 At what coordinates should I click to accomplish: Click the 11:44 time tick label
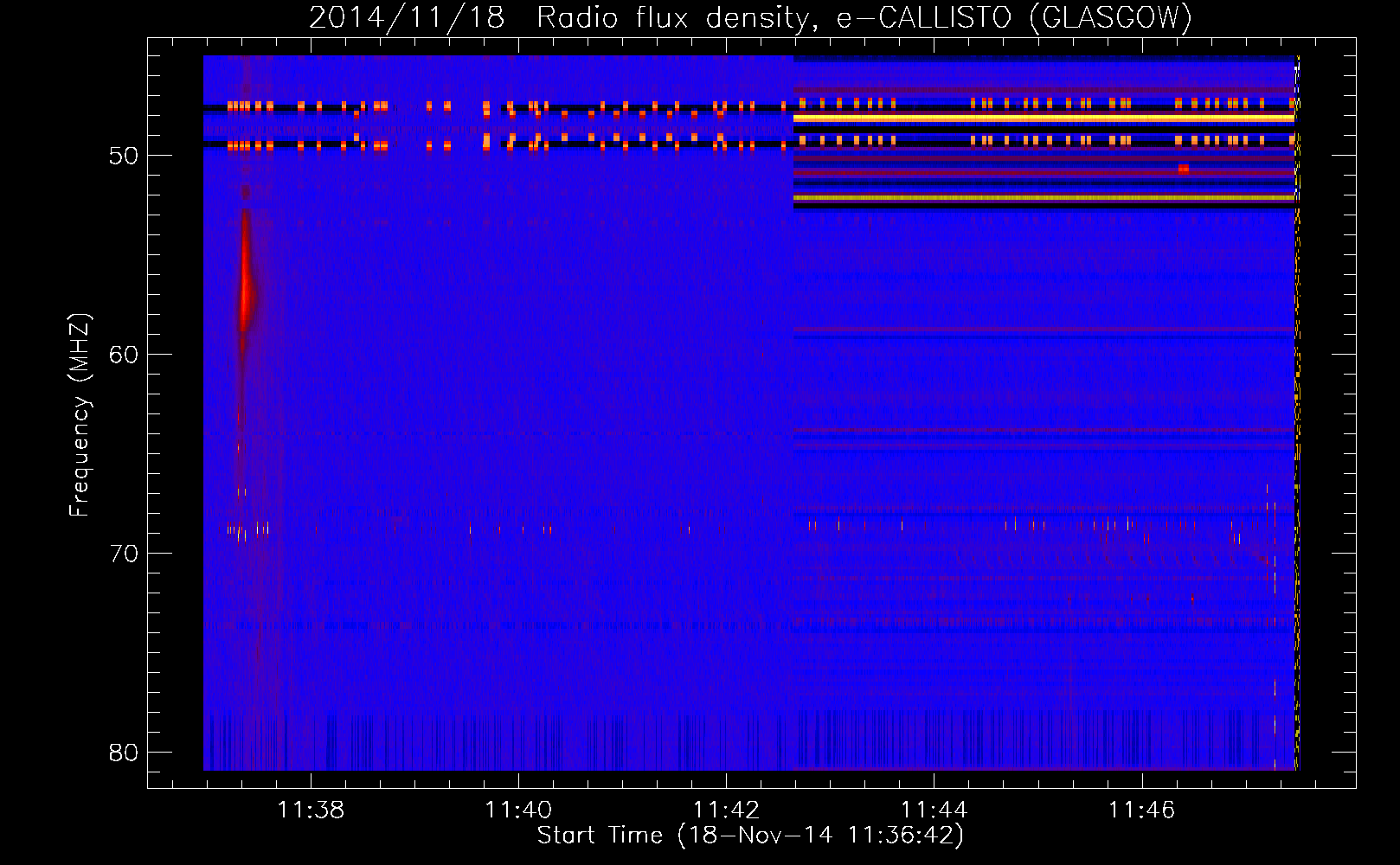934,810
